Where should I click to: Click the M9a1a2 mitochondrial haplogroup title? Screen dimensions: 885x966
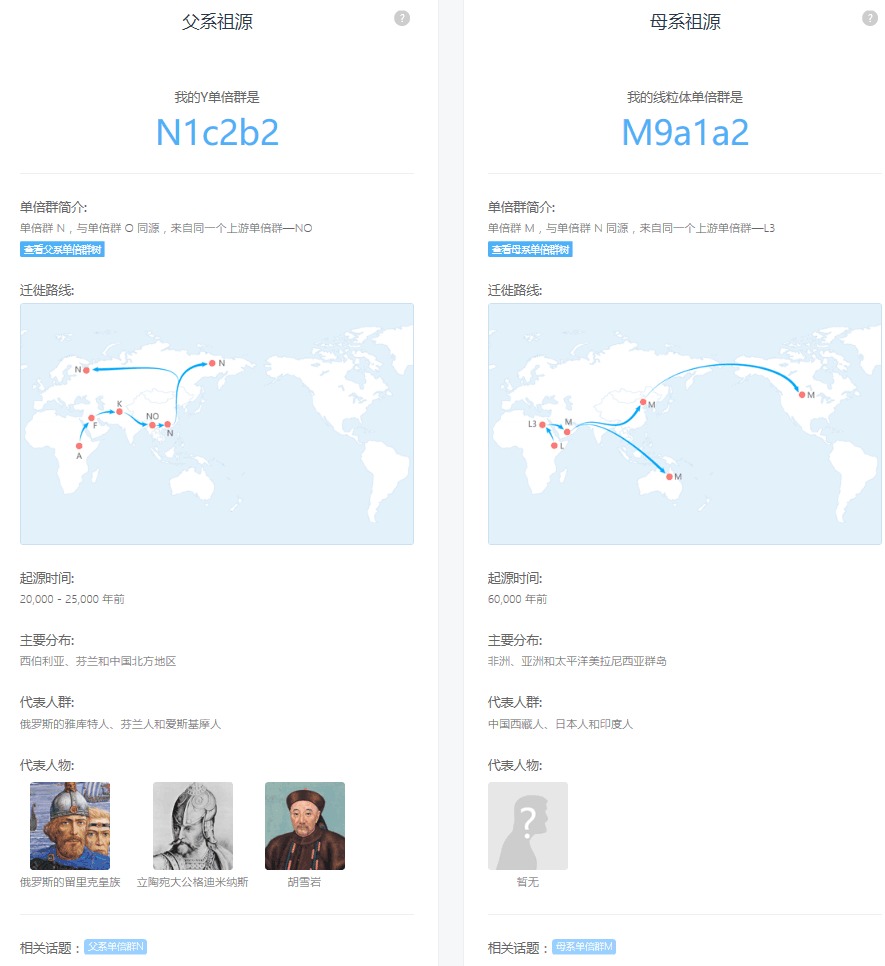tap(685, 133)
